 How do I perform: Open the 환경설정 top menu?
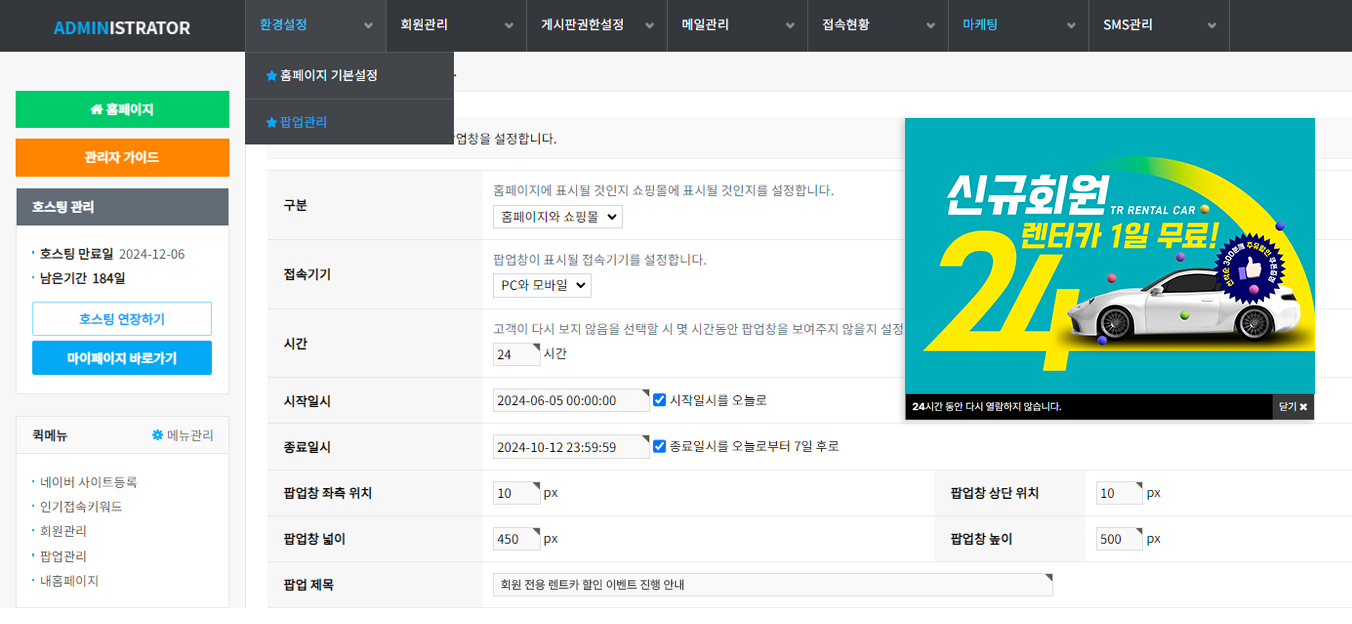tap(315, 25)
